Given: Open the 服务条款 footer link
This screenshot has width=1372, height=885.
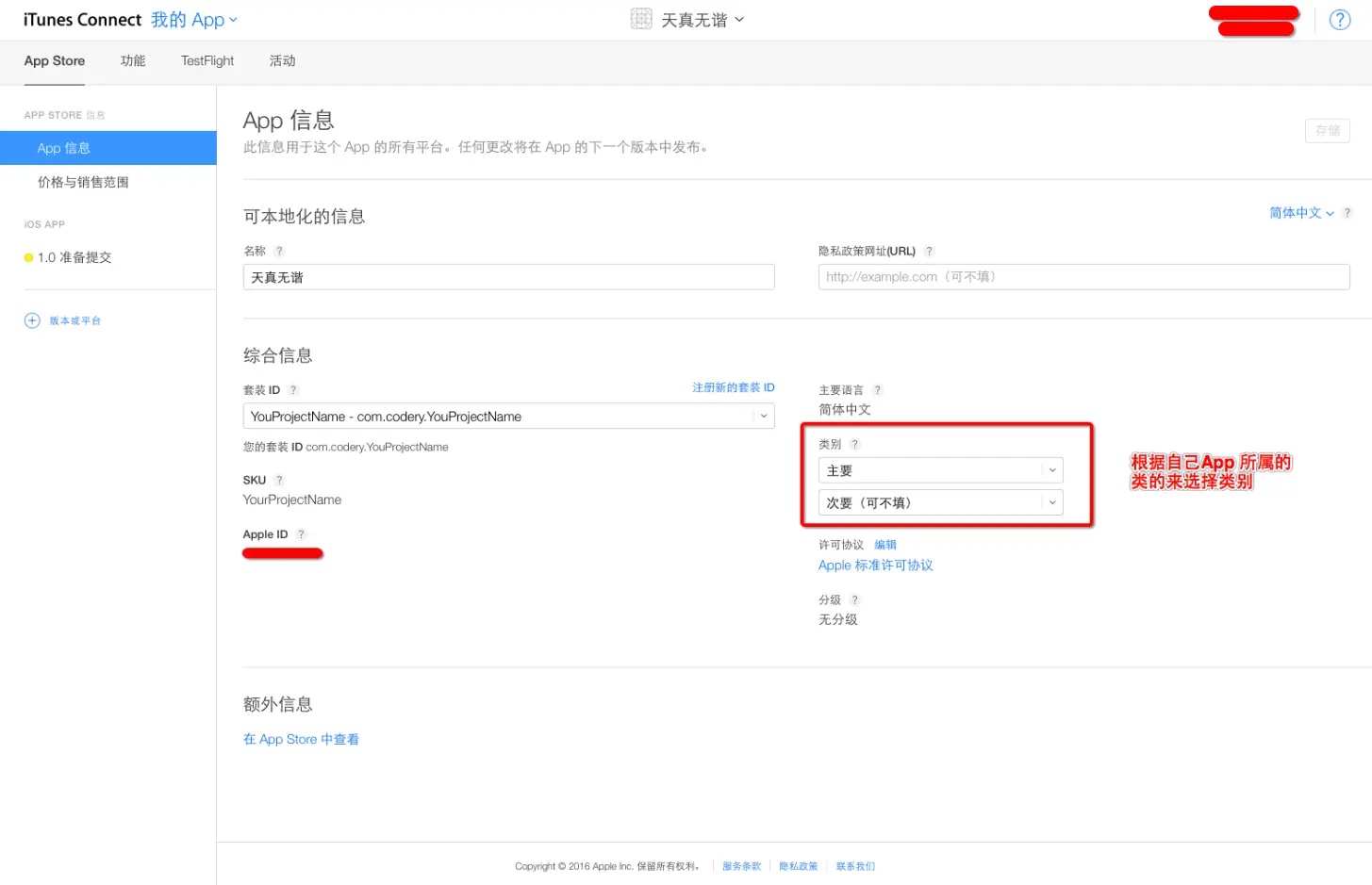Looking at the screenshot, I should [x=741, y=866].
